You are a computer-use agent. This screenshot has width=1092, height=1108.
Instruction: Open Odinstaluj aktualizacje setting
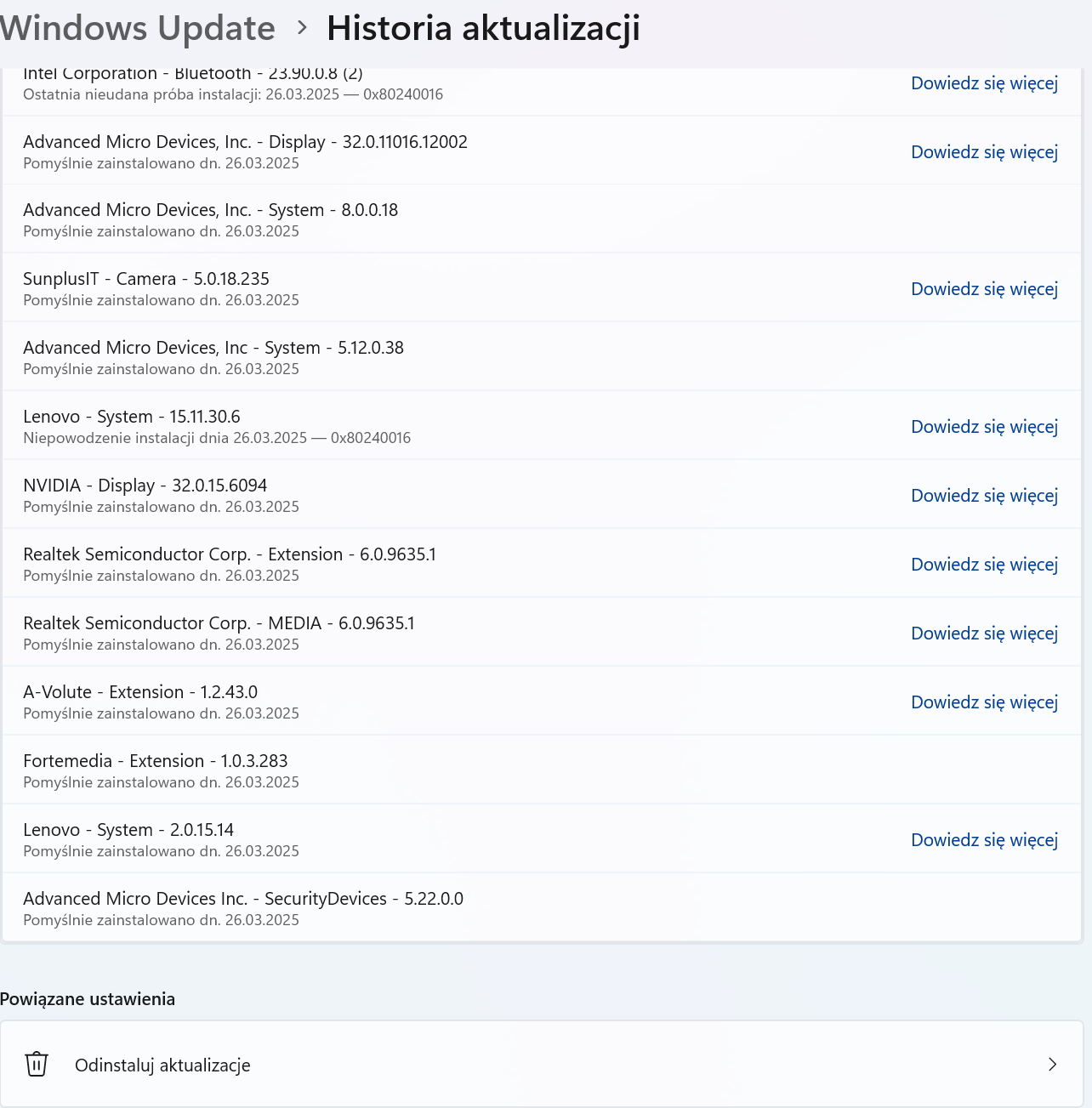click(x=542, y=1064)
